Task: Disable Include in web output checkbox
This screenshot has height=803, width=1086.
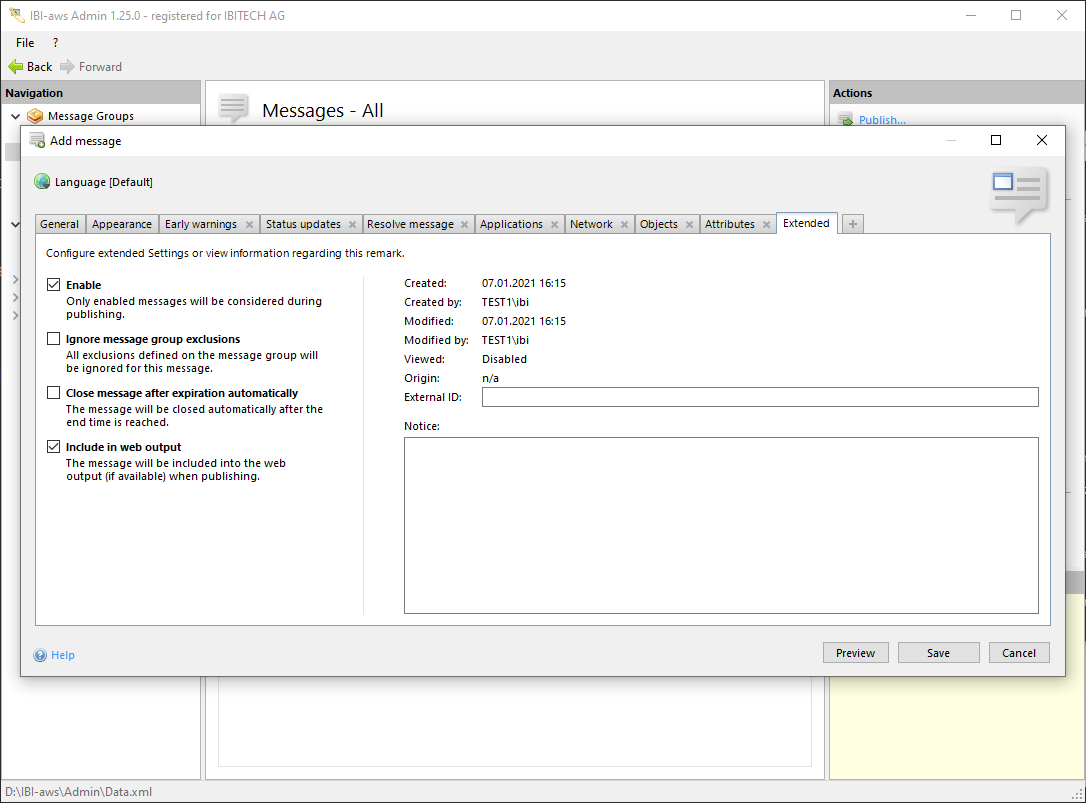Action: click(54, 447)
